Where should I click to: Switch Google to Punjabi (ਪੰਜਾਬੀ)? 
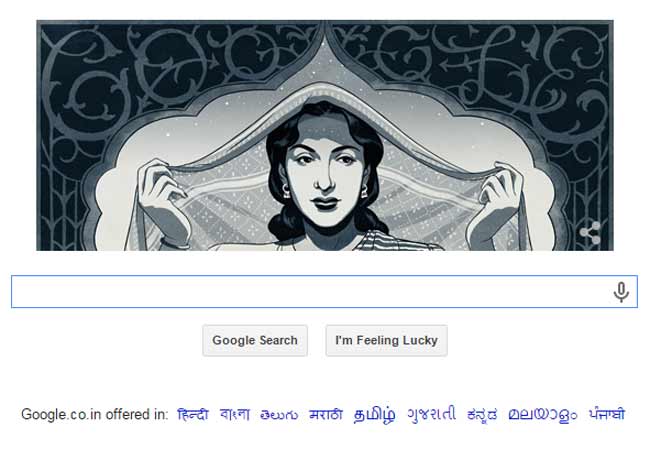(x=607, y=414)
